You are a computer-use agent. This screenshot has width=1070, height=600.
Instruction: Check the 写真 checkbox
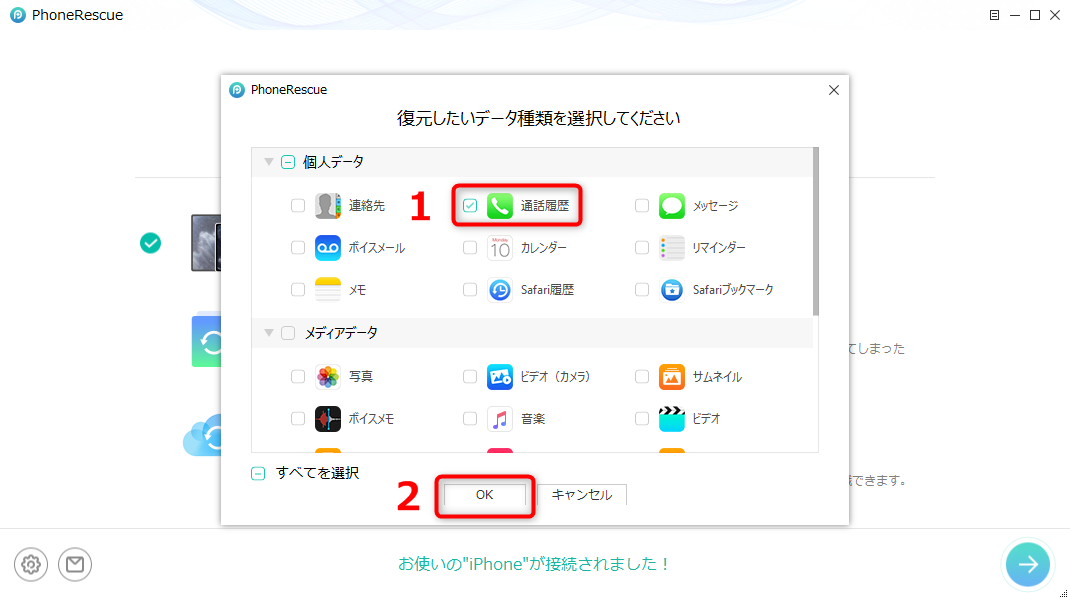pos(298,376)
